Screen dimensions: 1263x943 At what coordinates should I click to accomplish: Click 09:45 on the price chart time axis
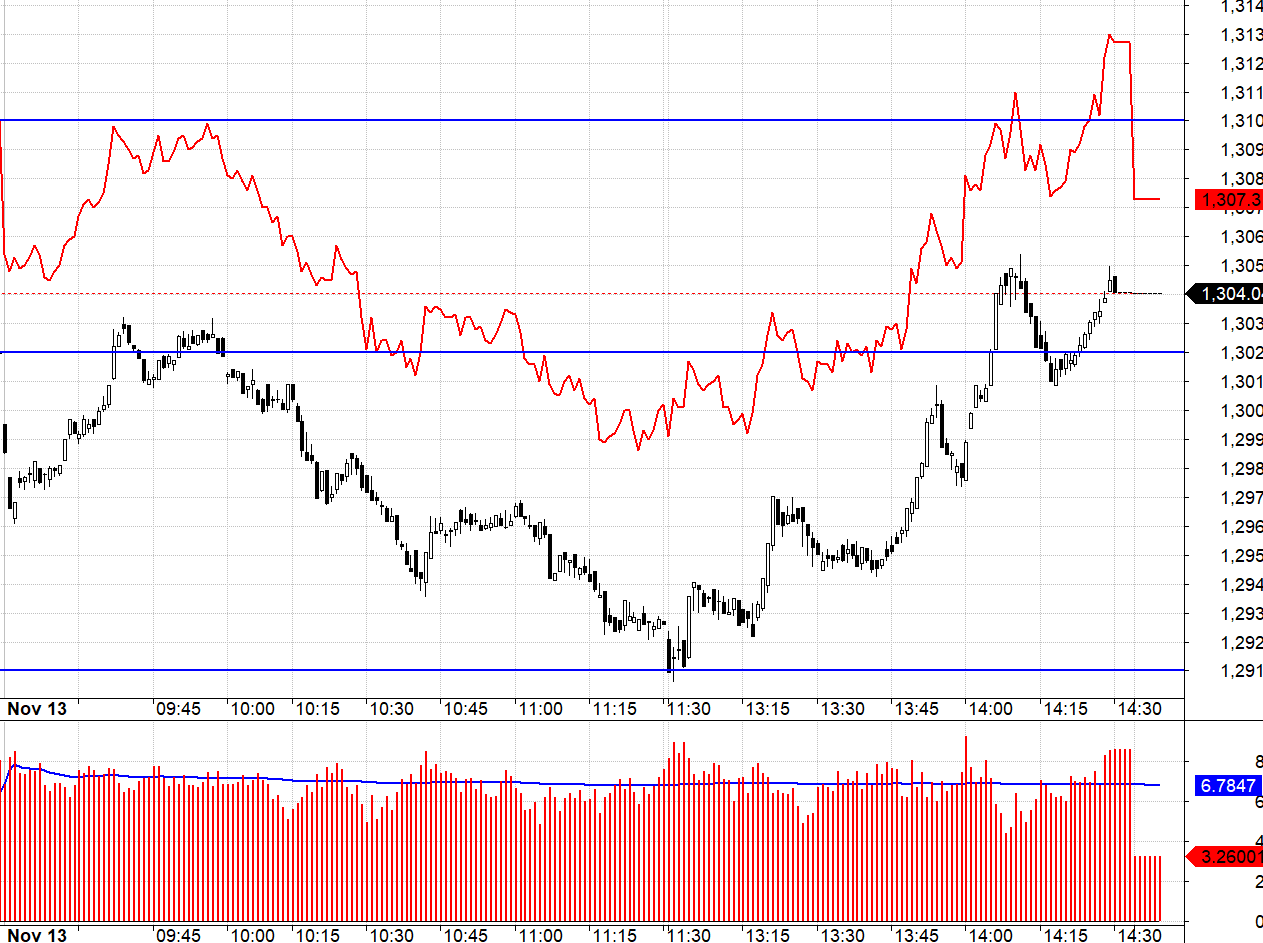(179, 709)
